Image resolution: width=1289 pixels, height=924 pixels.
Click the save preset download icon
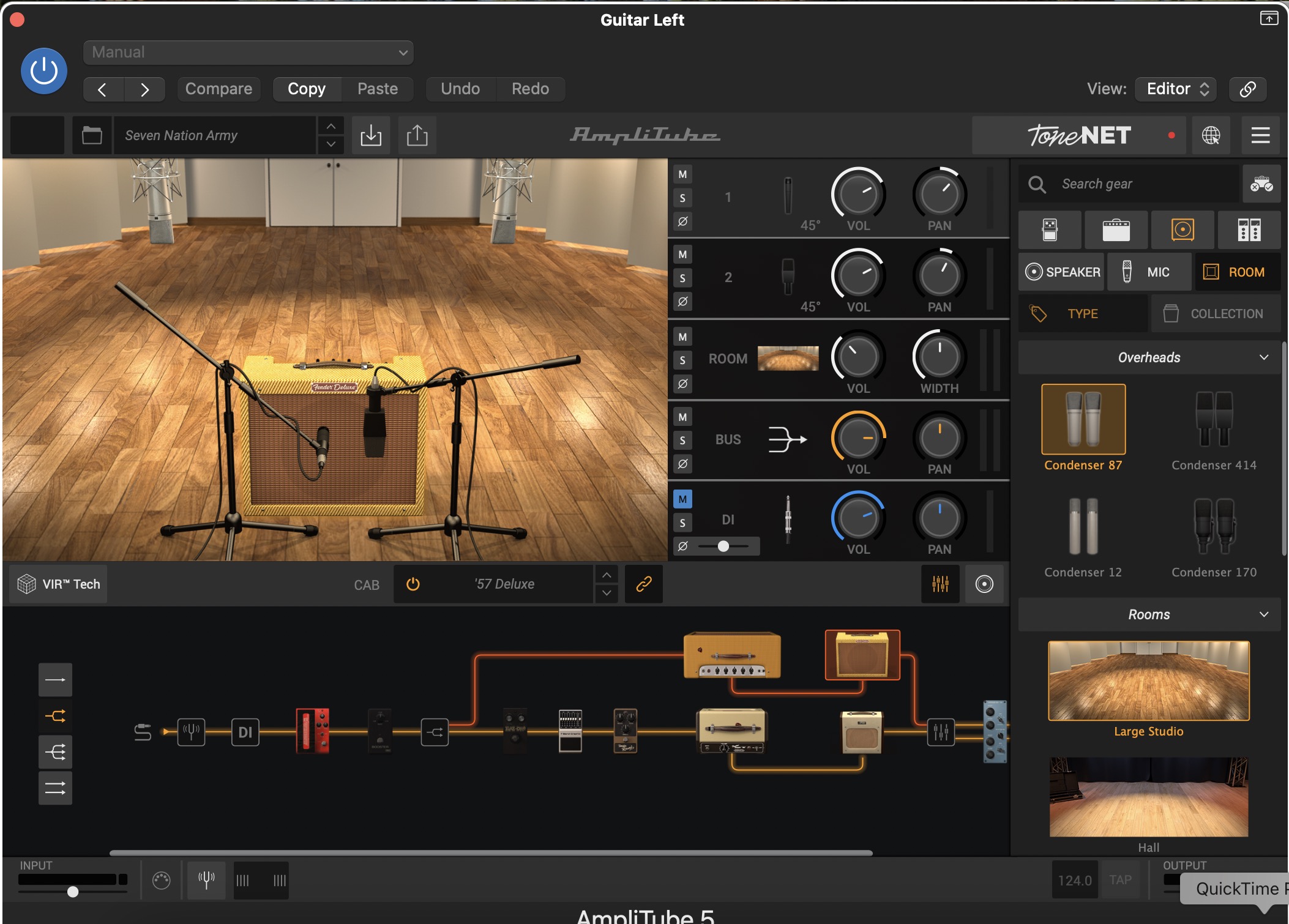point(371,135)
